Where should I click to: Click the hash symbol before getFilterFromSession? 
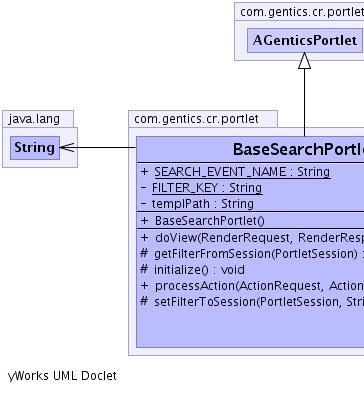[144, 253]
